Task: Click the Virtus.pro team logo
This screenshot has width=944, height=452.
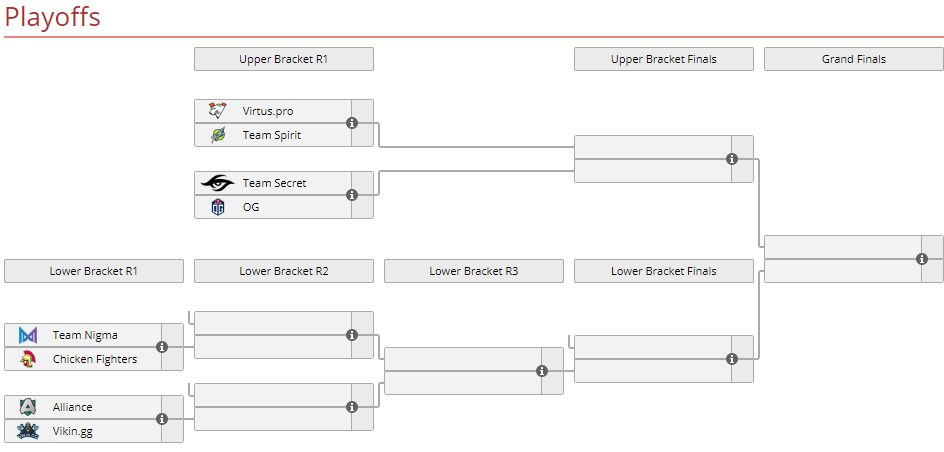Action: (x=218, y=111)
